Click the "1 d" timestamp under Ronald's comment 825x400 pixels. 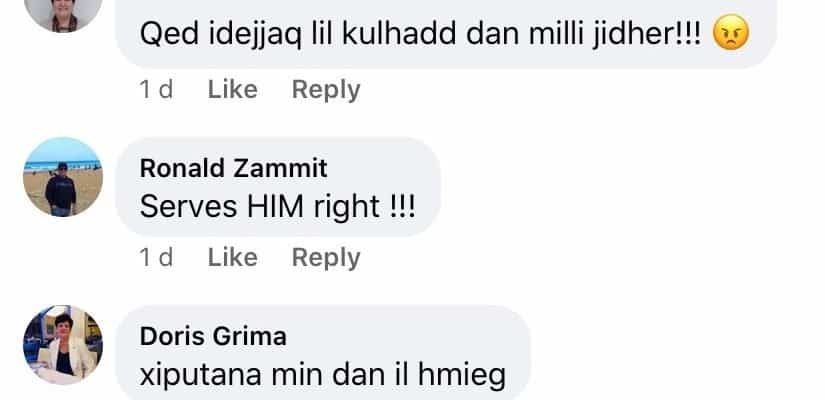click(156, 257)
